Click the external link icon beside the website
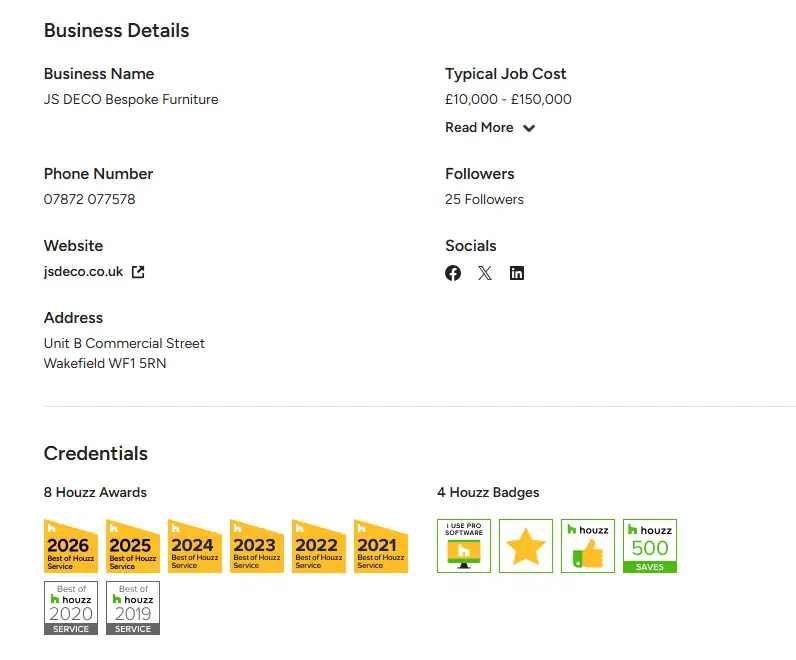The image size is (796, 660). (x=139, y=272)
